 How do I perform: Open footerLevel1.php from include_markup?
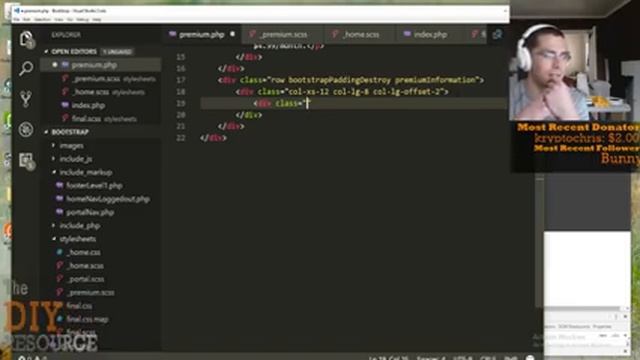click(94, 185)
